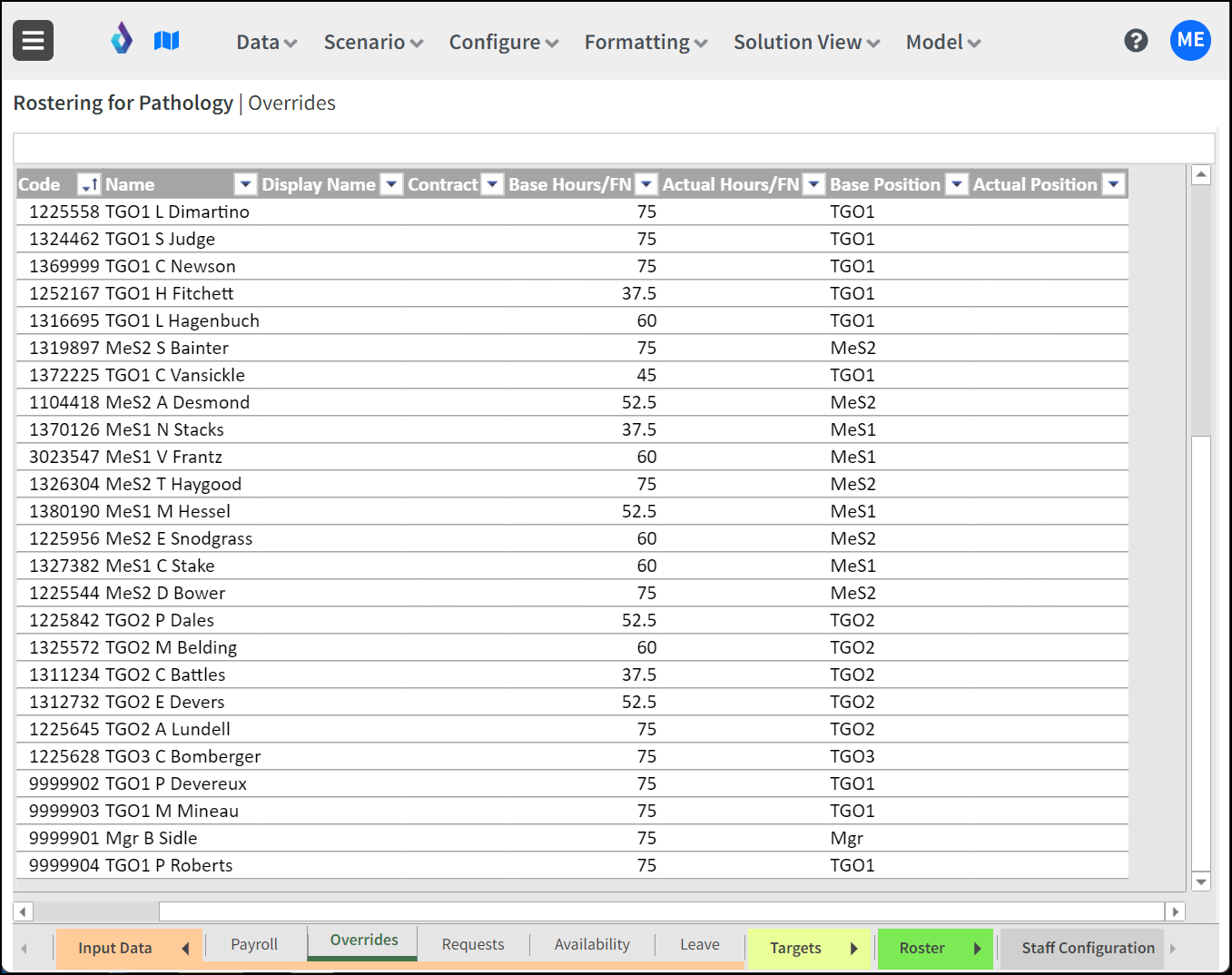Open Actual Hours/FN filter dropdown

[814, 184]
